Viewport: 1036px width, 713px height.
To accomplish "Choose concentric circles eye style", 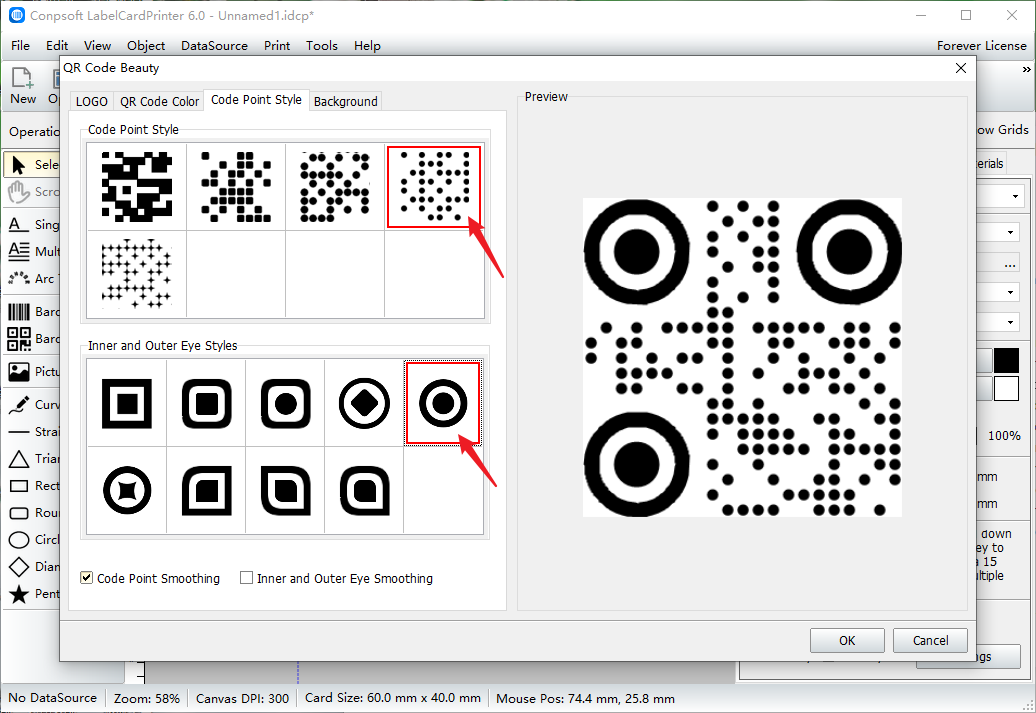I will pos(443,403).
